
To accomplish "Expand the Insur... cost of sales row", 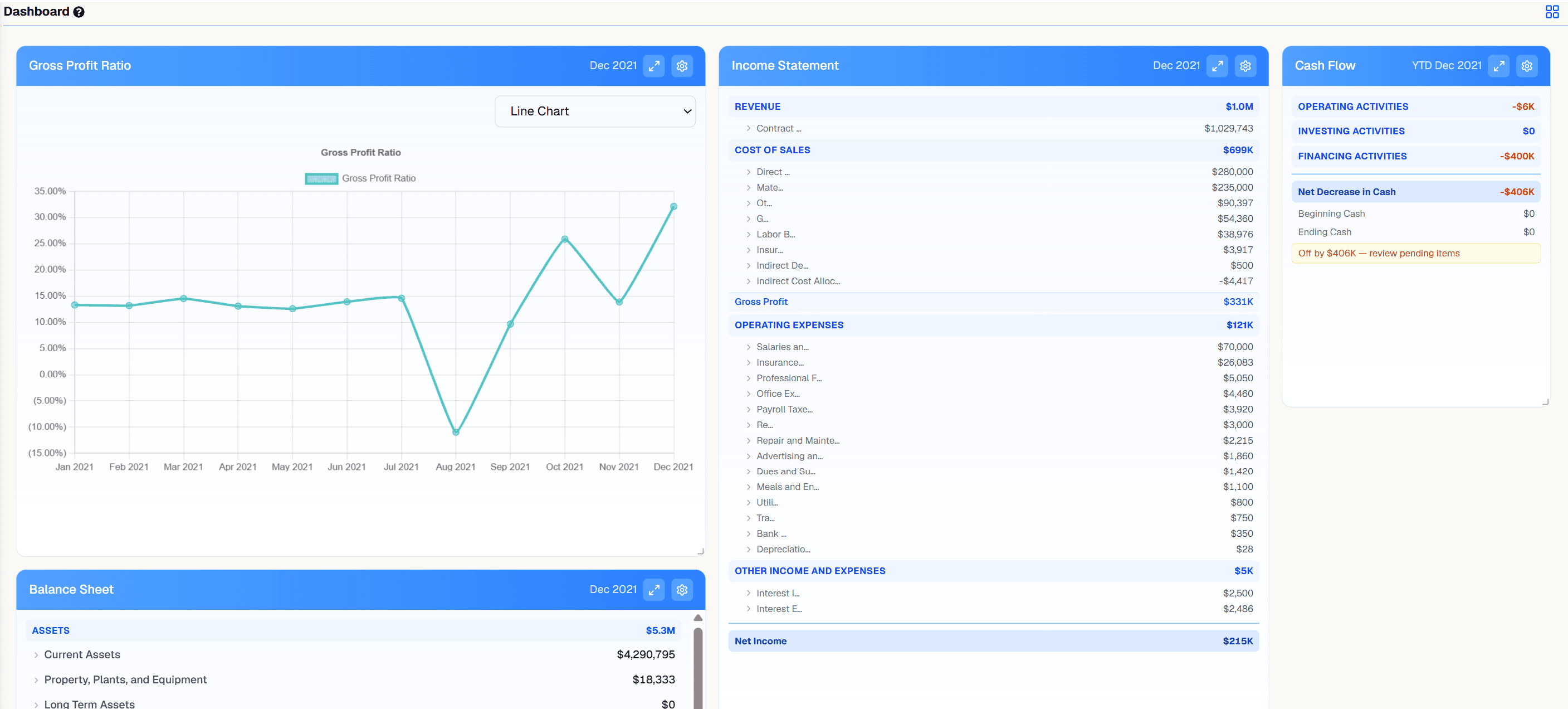I will (x=748, y=250).
